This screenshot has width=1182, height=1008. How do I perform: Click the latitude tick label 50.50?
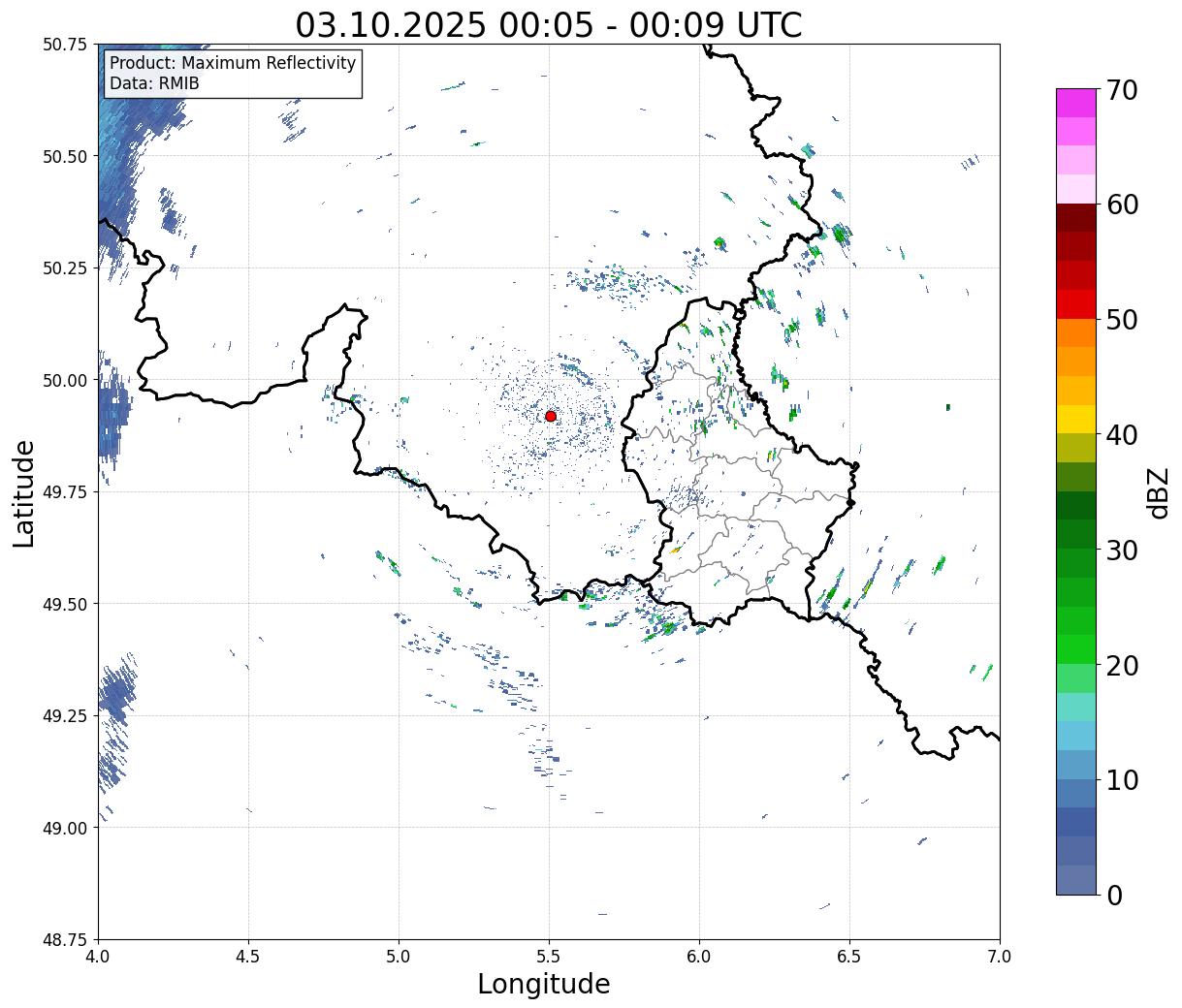[65, 157]
